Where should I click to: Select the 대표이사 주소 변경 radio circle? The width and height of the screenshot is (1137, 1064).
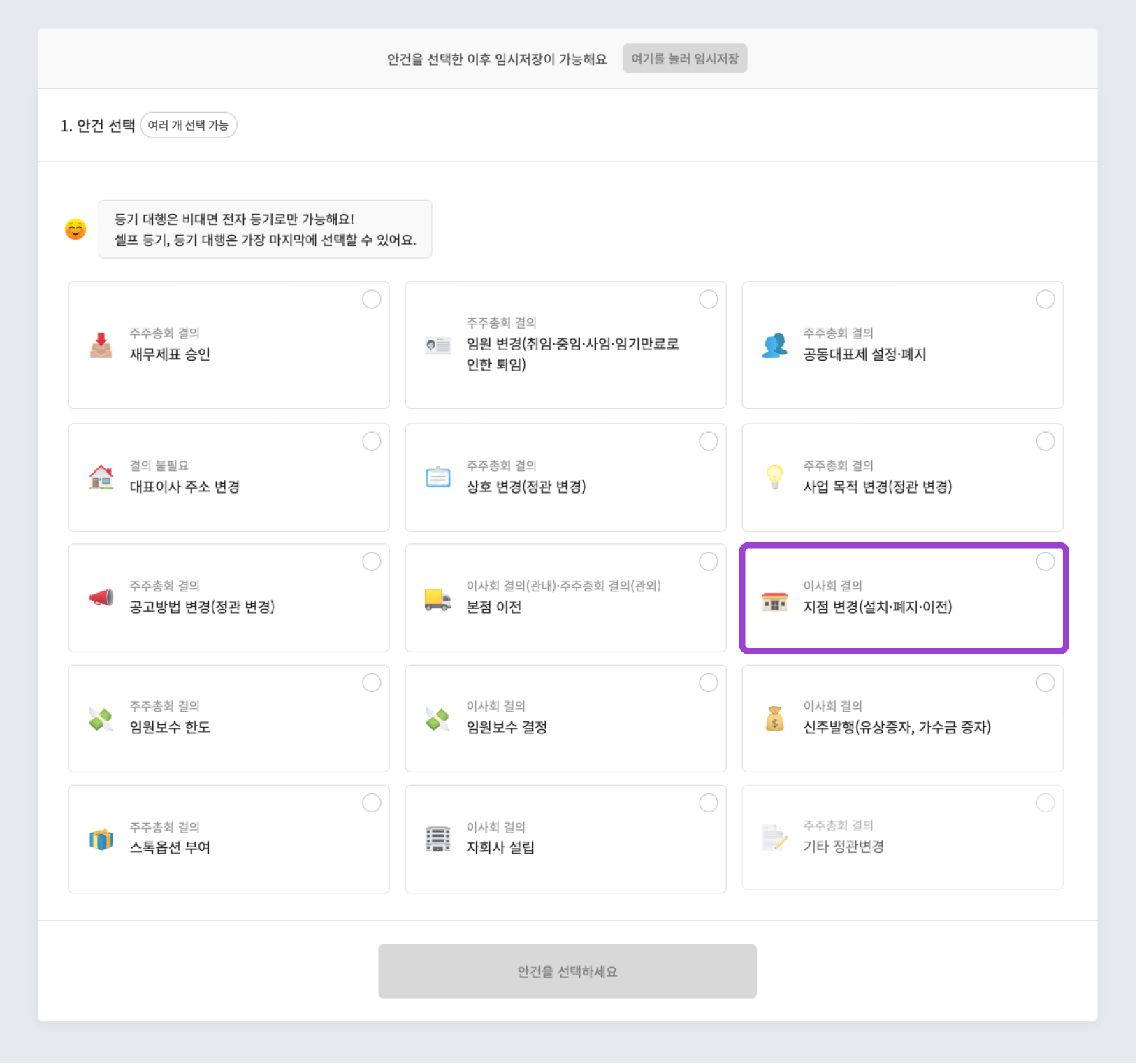point(372,441)
